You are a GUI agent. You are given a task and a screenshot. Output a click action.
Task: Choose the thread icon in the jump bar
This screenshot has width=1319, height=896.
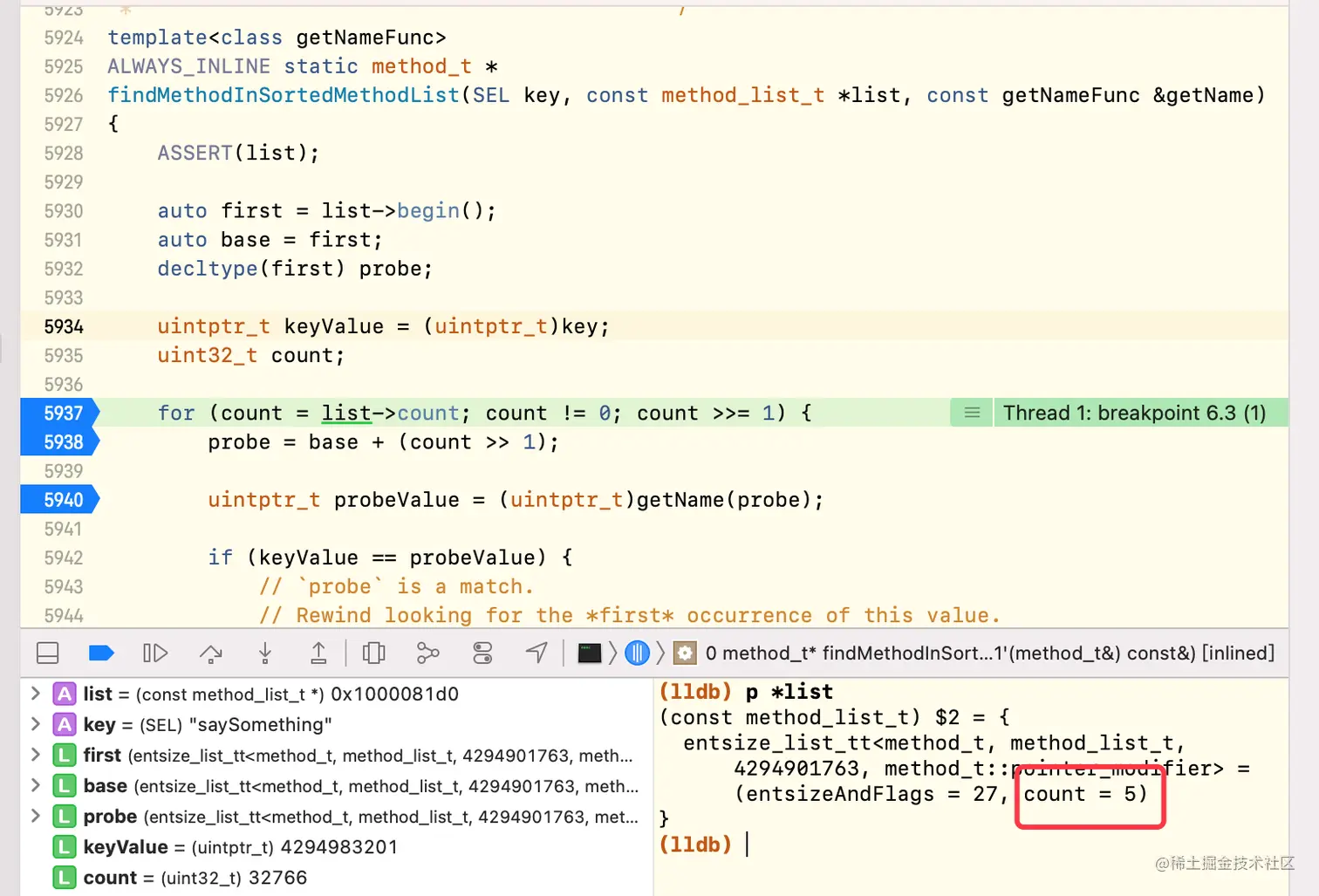[638, 653]
